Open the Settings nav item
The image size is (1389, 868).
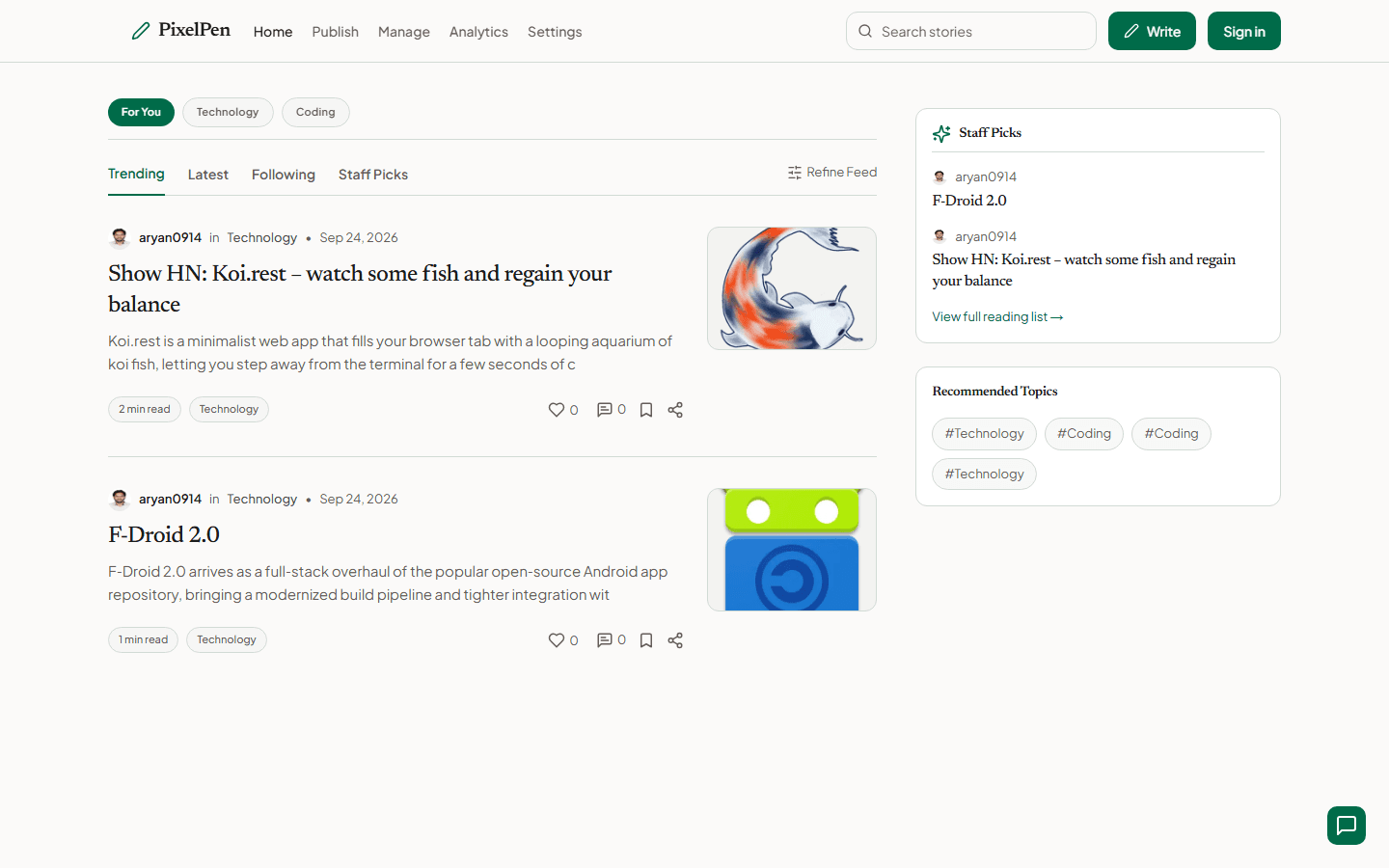(555, 32)
